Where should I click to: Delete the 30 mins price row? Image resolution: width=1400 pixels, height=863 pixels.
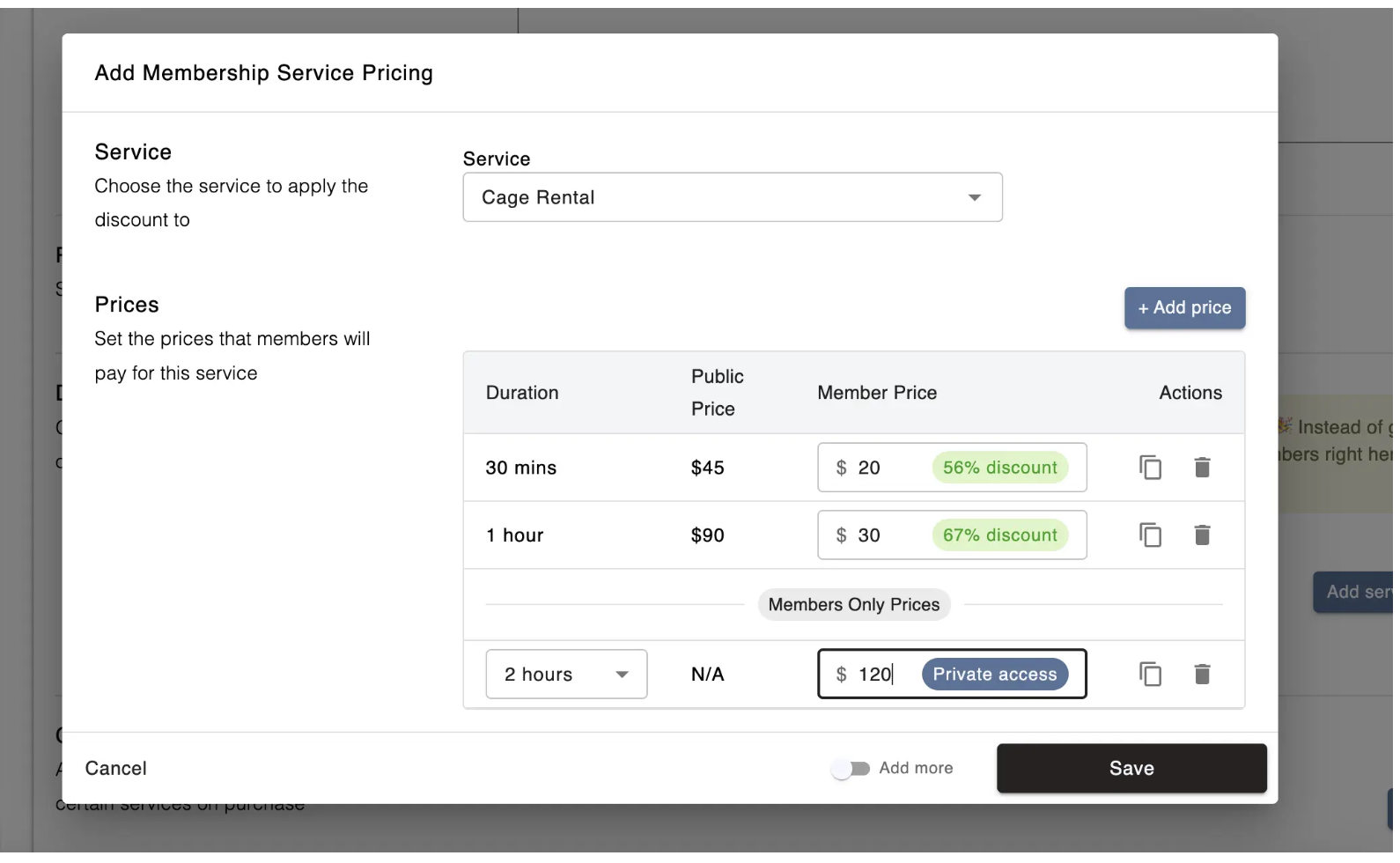(x=1202, y=468)
